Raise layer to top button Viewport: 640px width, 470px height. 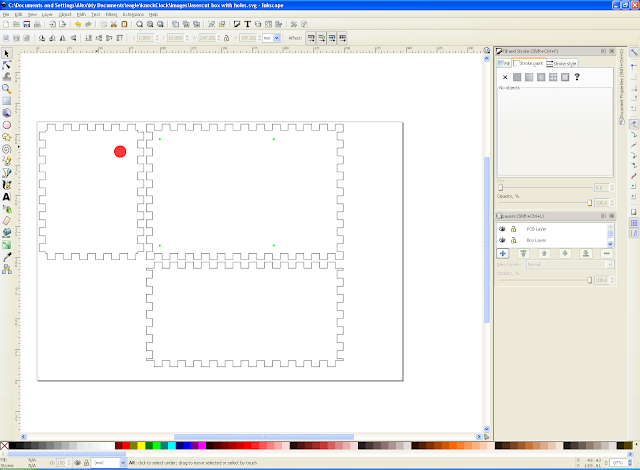coord(523,254)
